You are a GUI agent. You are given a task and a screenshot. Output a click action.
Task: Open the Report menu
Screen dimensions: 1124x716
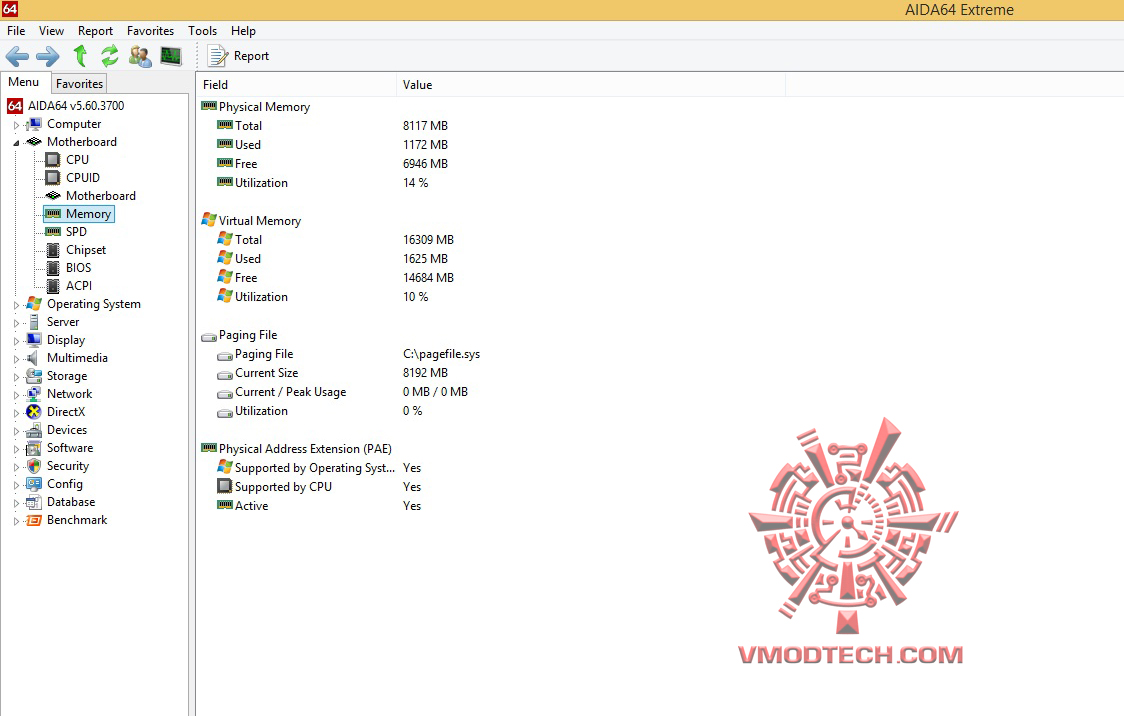coord(95,31)
